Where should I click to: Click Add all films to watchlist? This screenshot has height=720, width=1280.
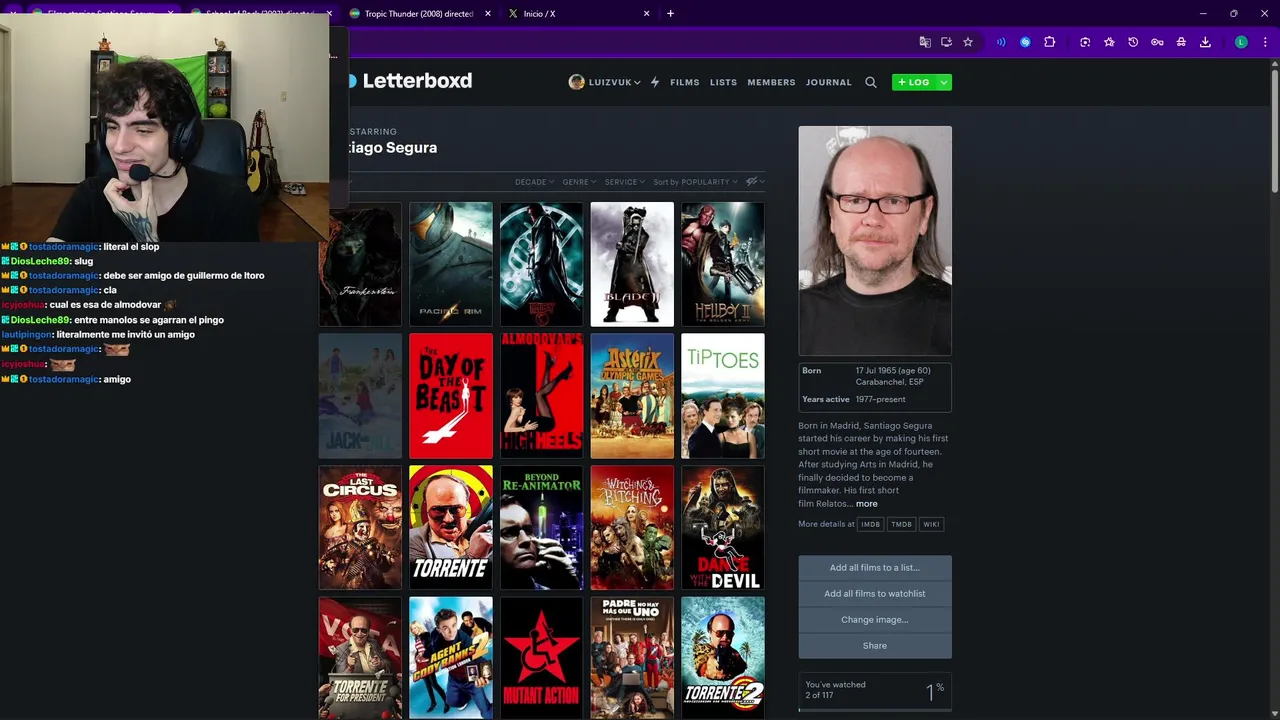tap(875, 594)
